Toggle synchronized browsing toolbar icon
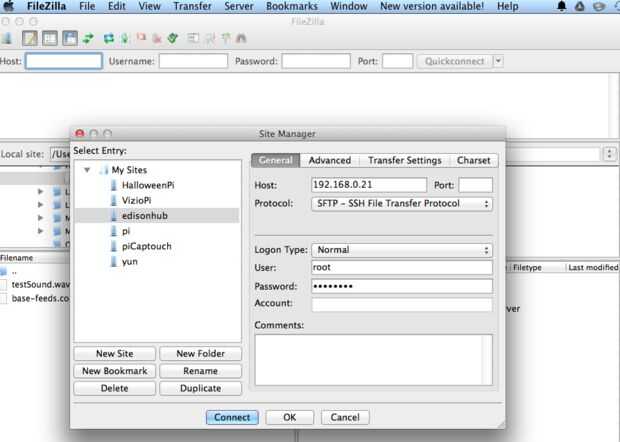Viewport: 620px width, 442px height. [226, 38]
